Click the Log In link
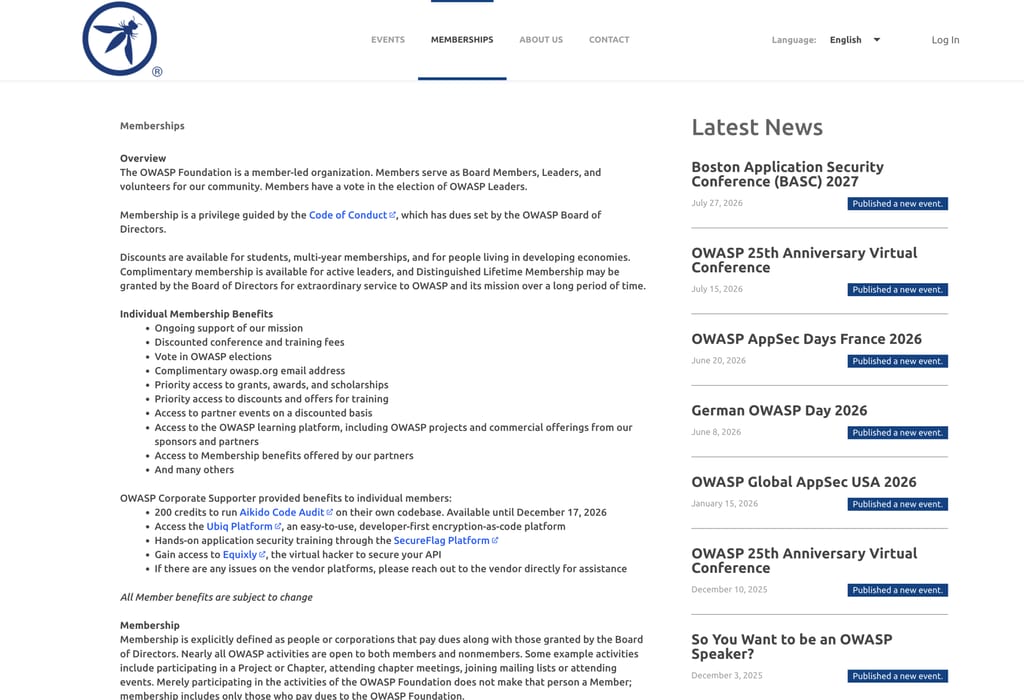Screen dimensions: 1024x700 click(945, 40)
